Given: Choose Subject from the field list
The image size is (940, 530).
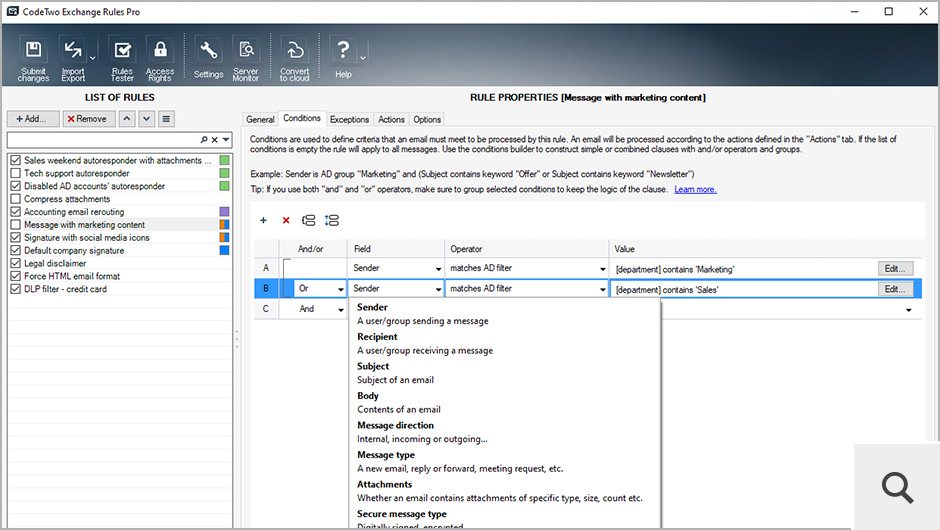Looking at the screenshot, I should [x=505, y=373].
